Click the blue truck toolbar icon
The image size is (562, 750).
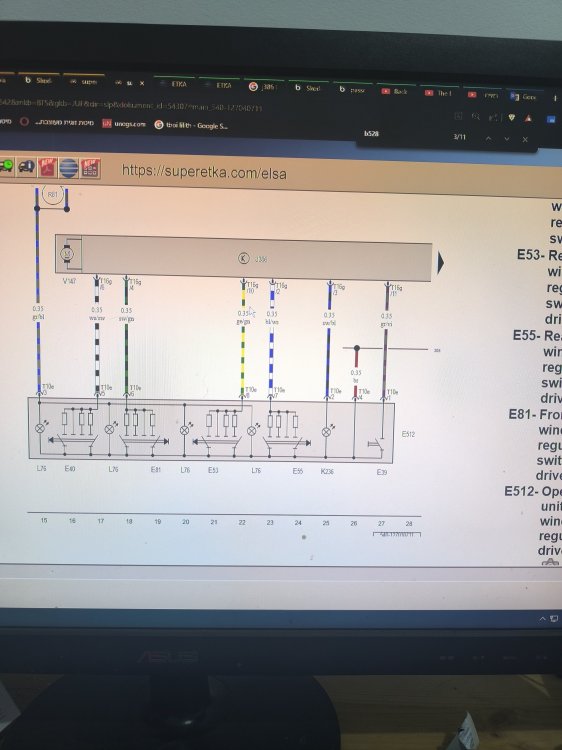(26, 166)
